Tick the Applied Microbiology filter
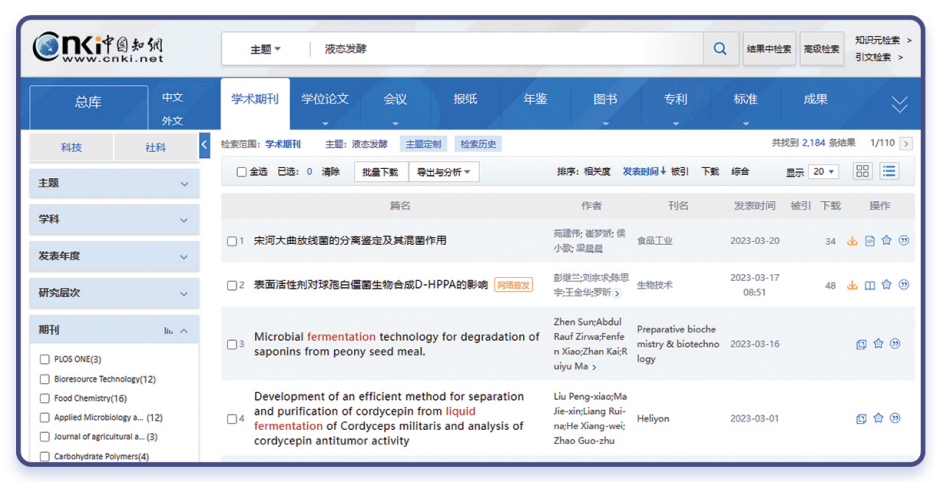 (44, 417)
